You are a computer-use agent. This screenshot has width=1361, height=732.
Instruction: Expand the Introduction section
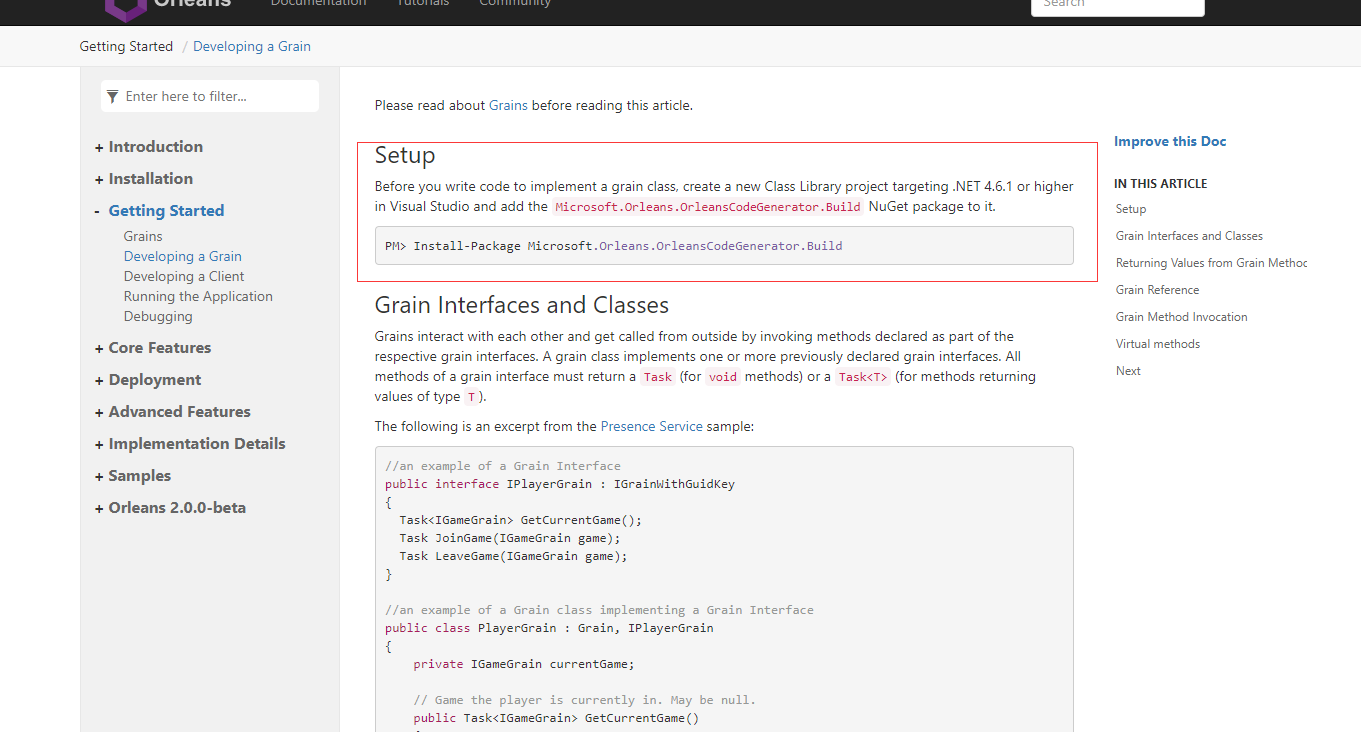point(98,146)
